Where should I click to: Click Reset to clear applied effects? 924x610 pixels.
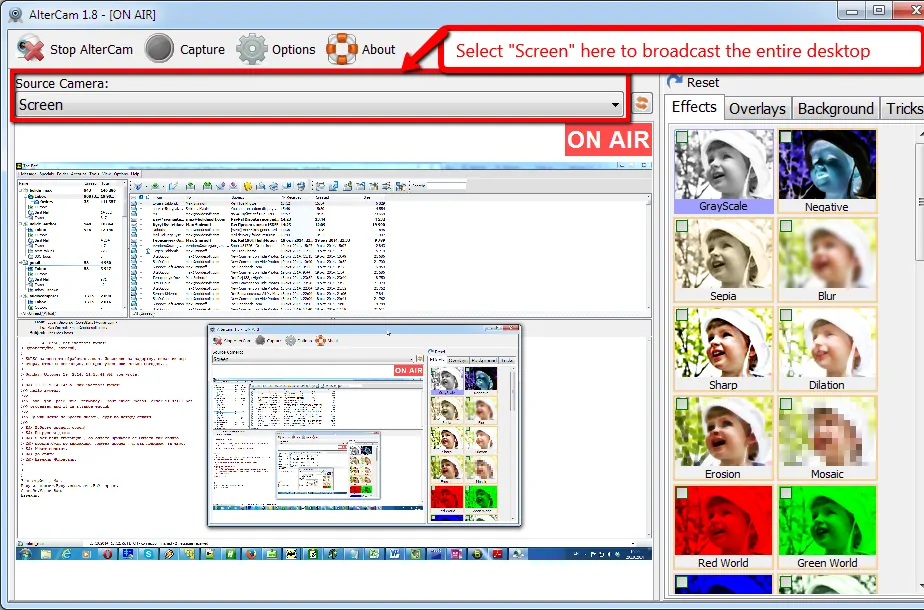(694, 83)
